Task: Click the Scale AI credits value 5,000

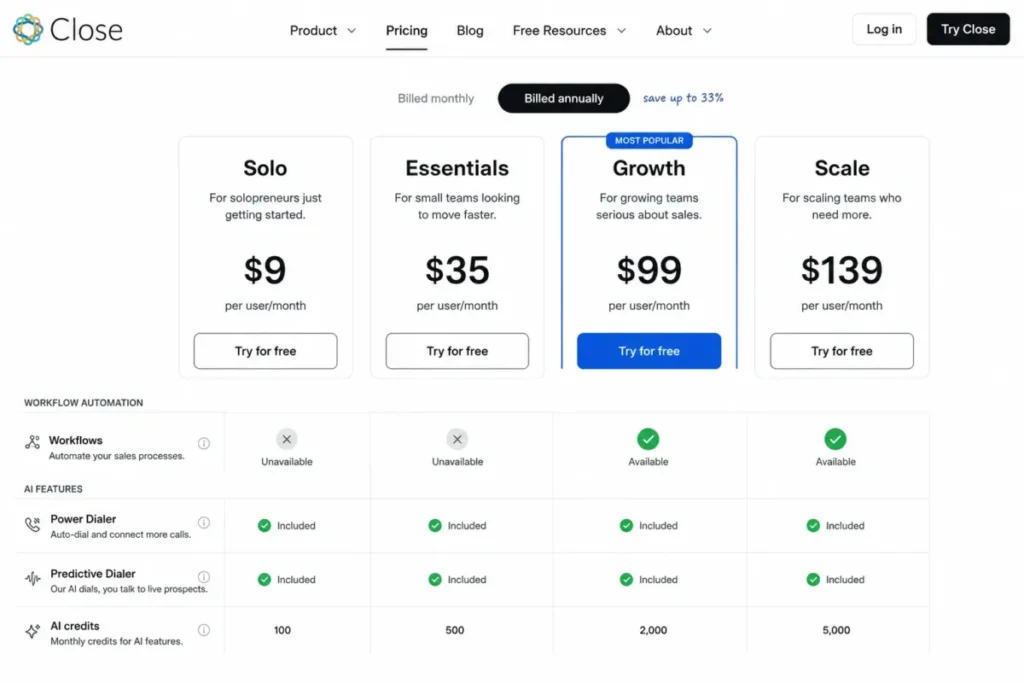Action: point(836,630)
